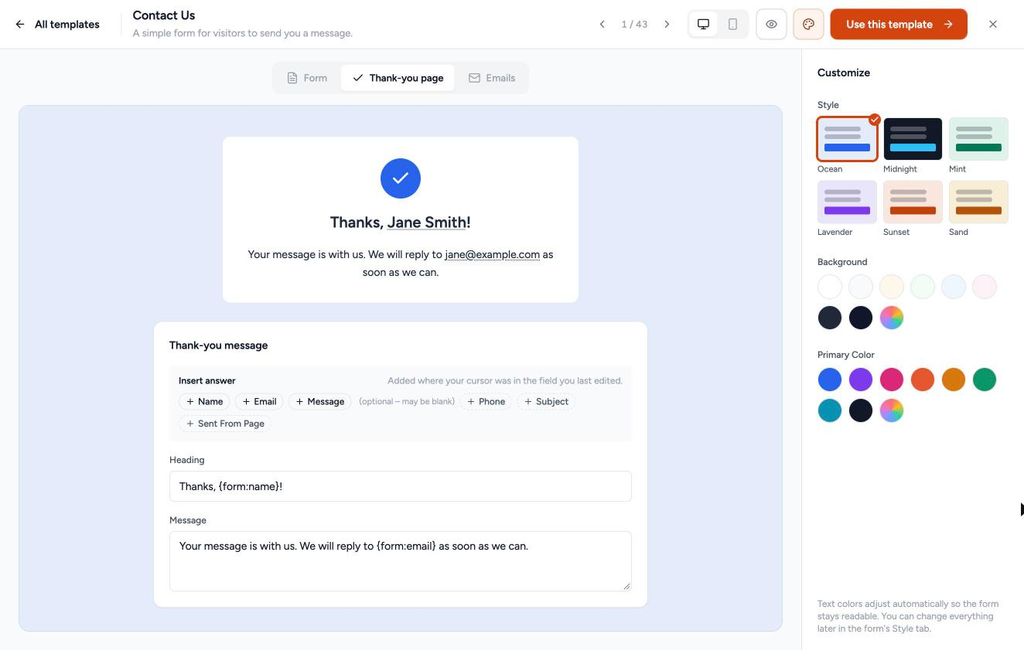
Task: Set primary color to purple
Action: (861, 380)
